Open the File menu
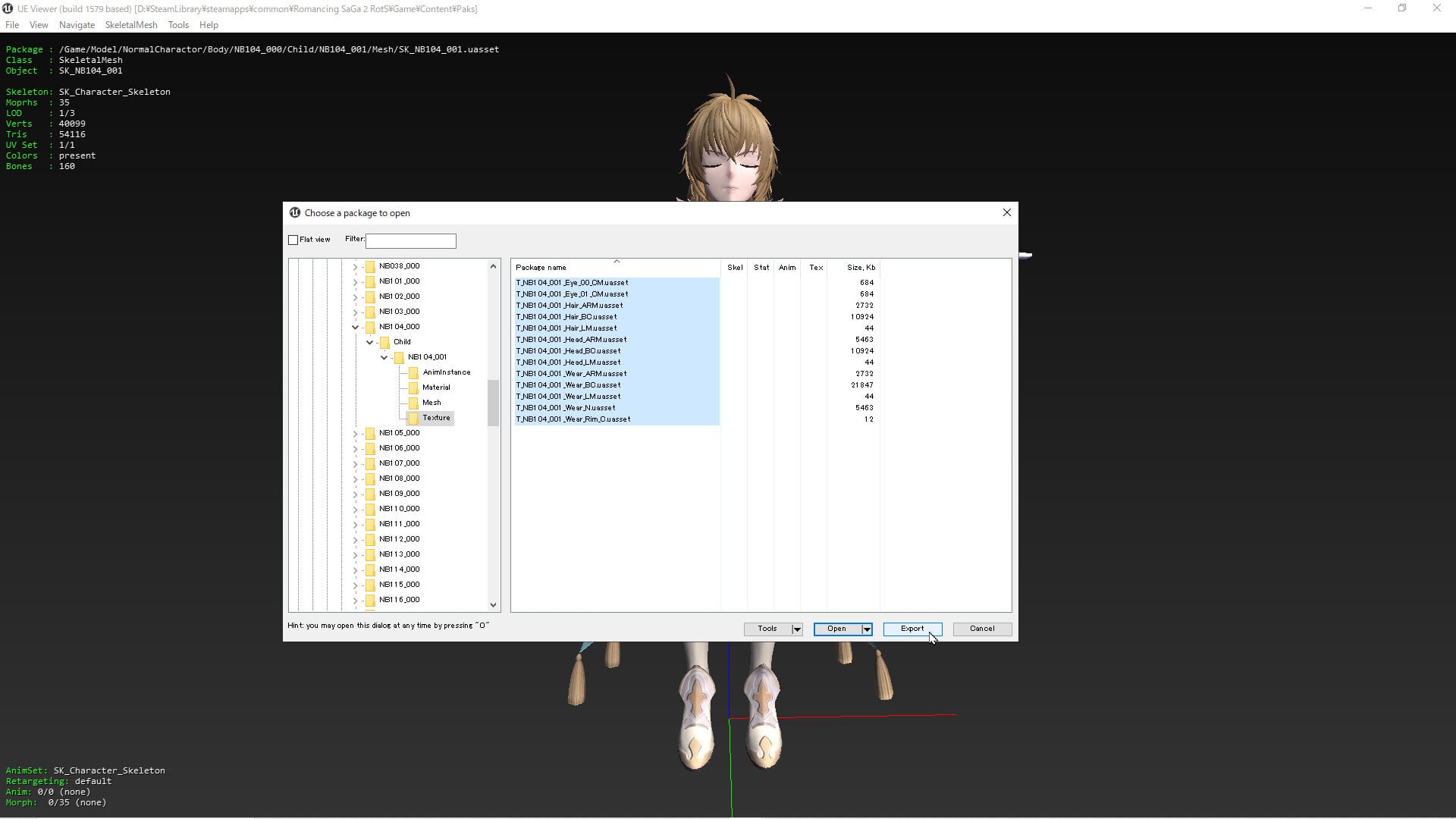The image size is (1456, 819). 12,25
